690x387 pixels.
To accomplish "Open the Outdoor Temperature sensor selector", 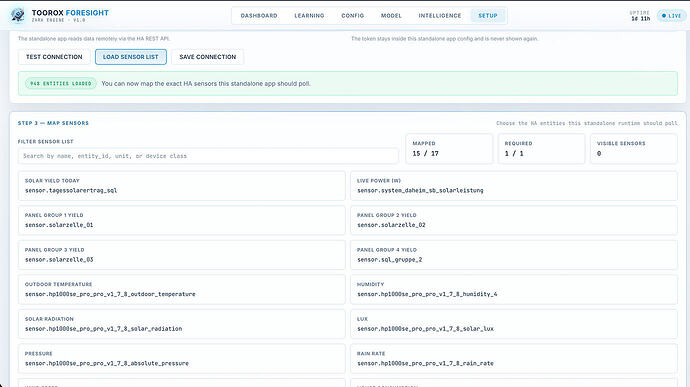I will click(181, 289).
